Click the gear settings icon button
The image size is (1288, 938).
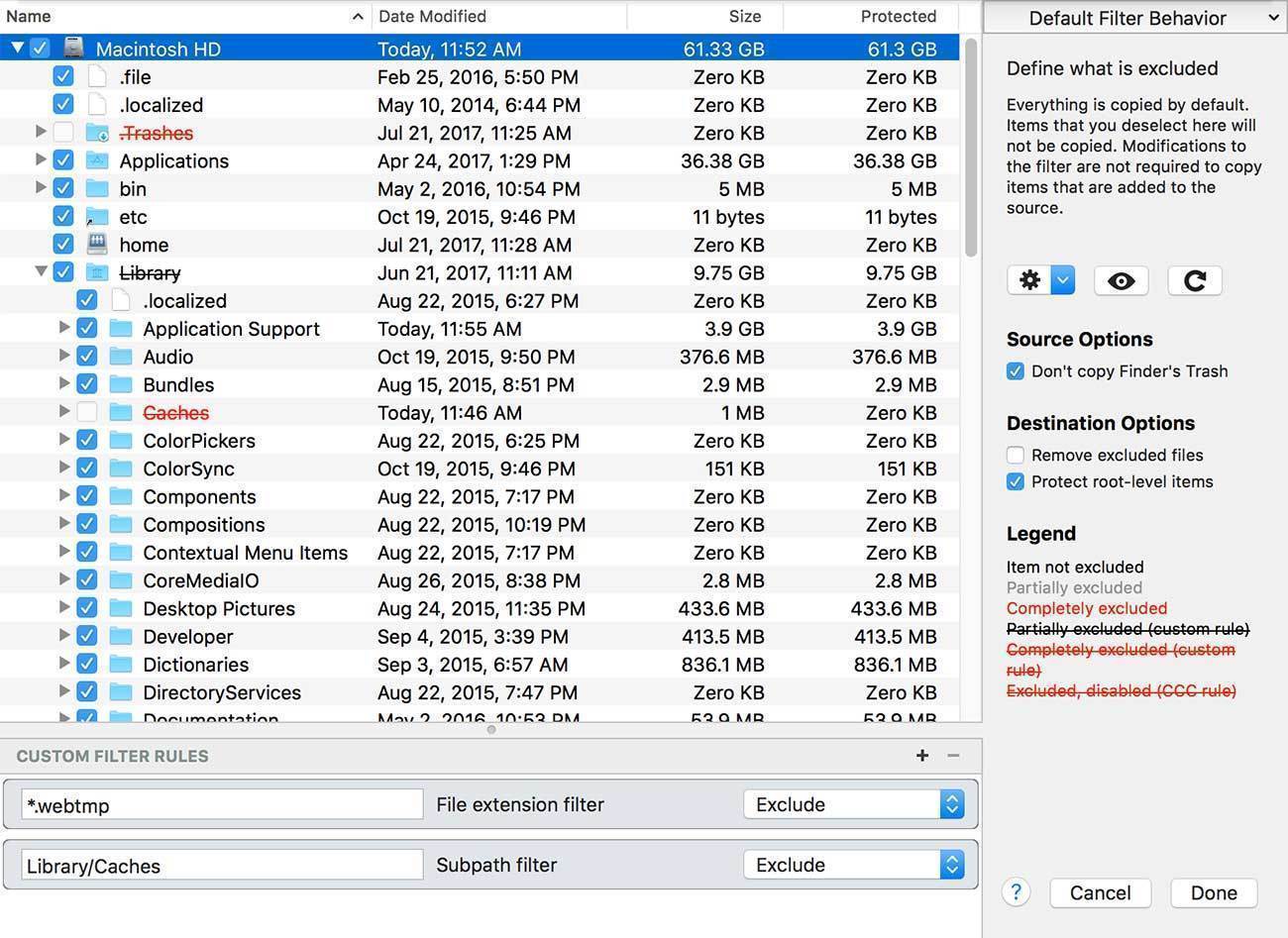(1030, 280)
